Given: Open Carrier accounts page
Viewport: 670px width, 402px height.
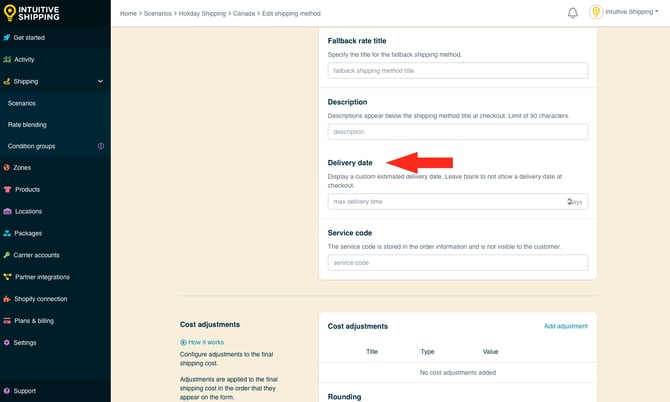Looking at the screenshot, I should [x=36, y=255].
